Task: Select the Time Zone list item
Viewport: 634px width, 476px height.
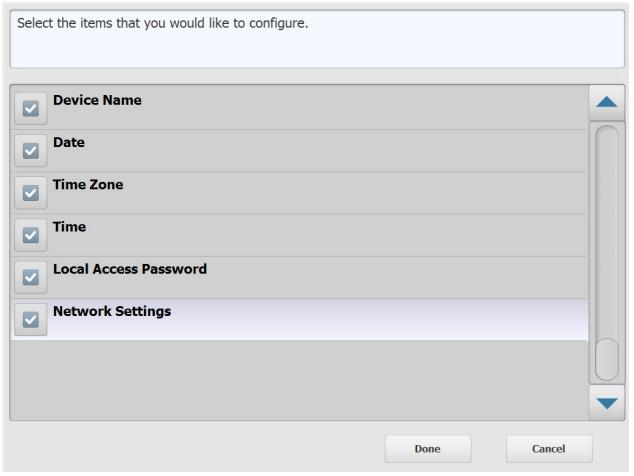Action: coord(299,193)
